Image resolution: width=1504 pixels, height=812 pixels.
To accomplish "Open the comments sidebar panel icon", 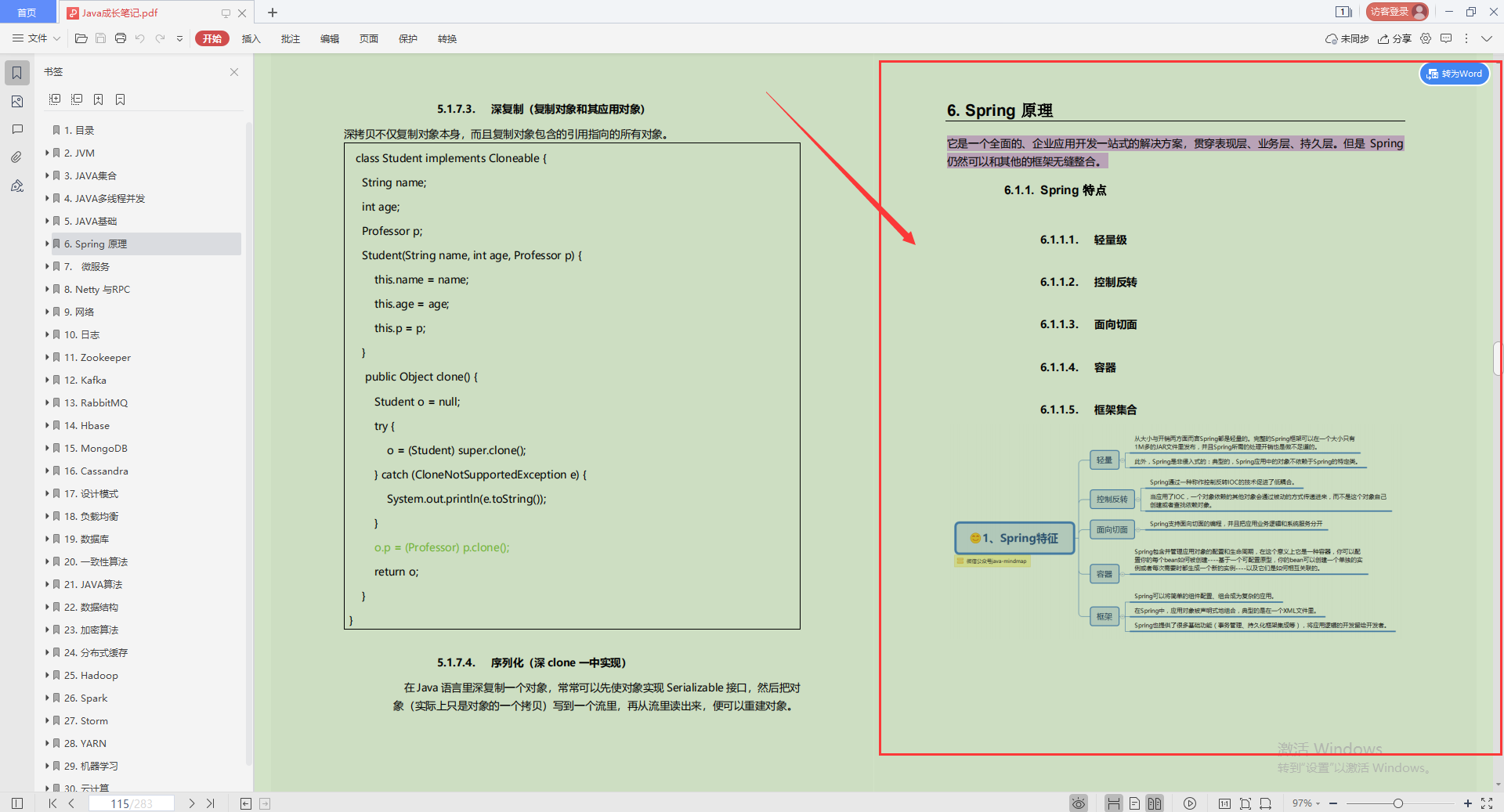I will click(16, 129).
